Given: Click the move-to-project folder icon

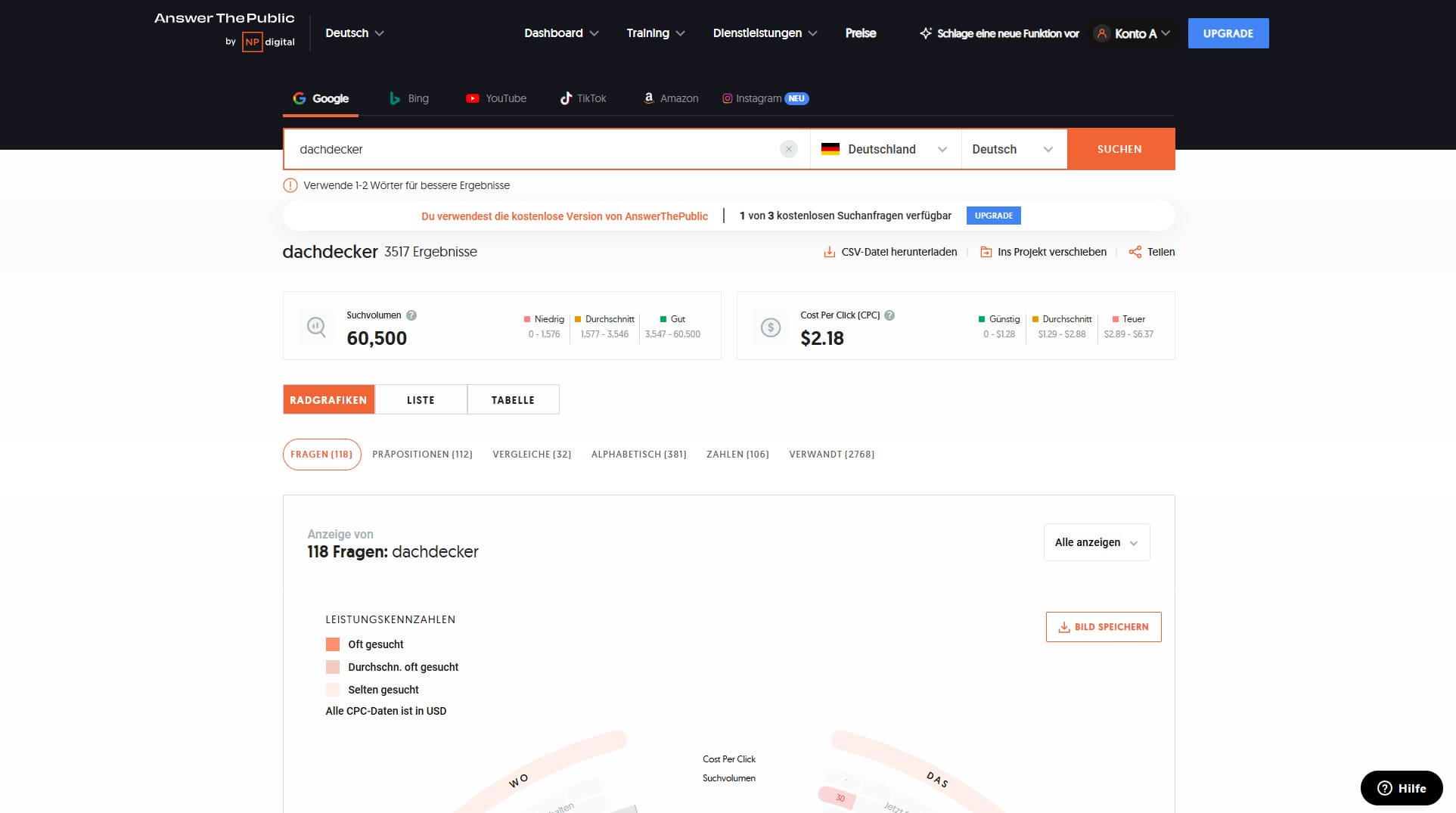Looking at the screenshot, I should click(986, 252).
